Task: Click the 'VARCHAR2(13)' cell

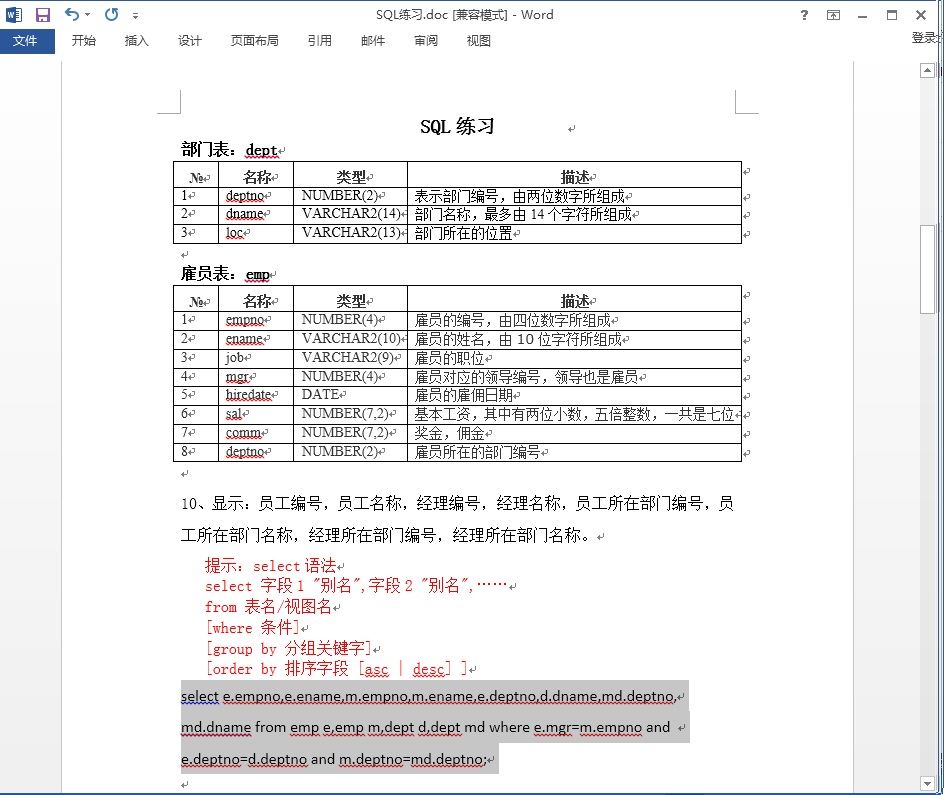Action: coord(350,234)
